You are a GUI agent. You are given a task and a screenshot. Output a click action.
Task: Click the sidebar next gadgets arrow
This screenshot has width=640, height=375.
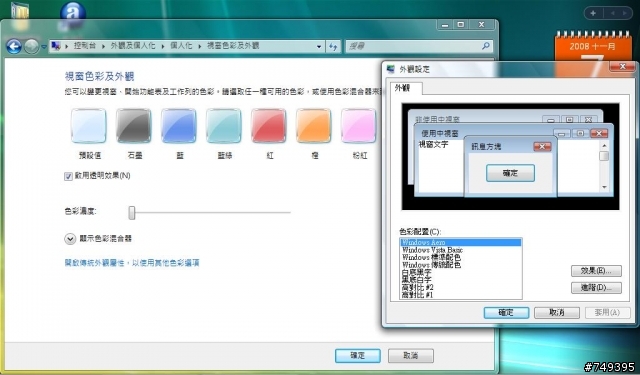pyautogui.click(x=624, y=13)
